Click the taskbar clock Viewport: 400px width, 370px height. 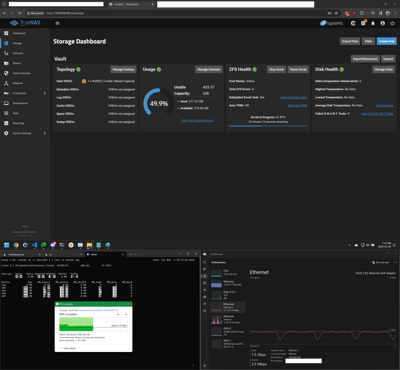coord(386,245)
